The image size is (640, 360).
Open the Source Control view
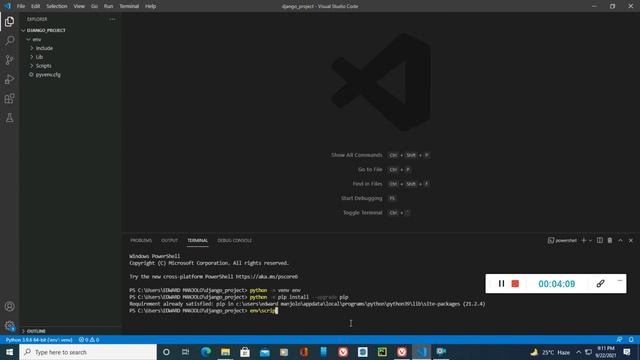pos(9,60)
